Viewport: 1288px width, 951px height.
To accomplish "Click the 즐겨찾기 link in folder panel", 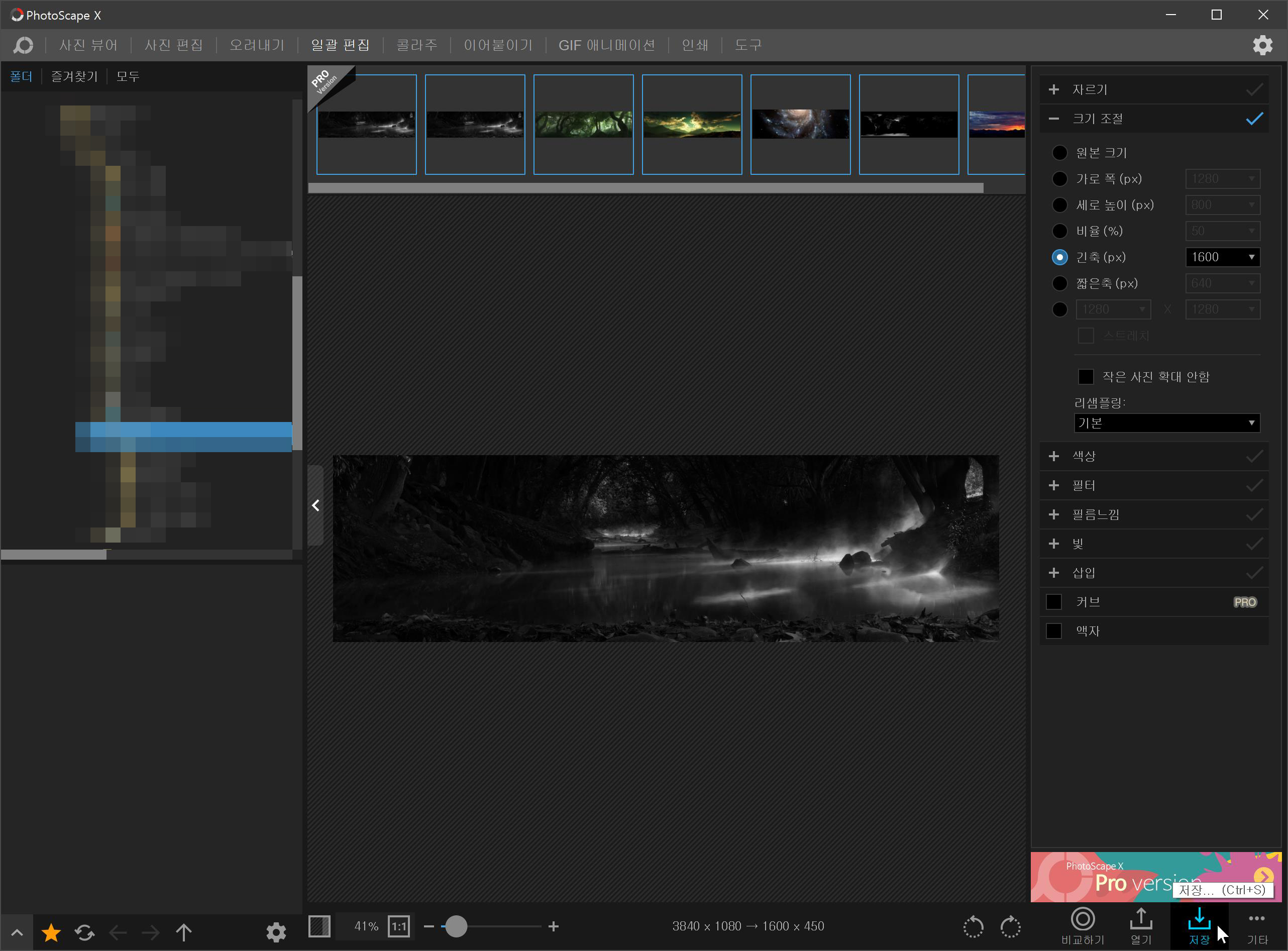I will (74, 76).
